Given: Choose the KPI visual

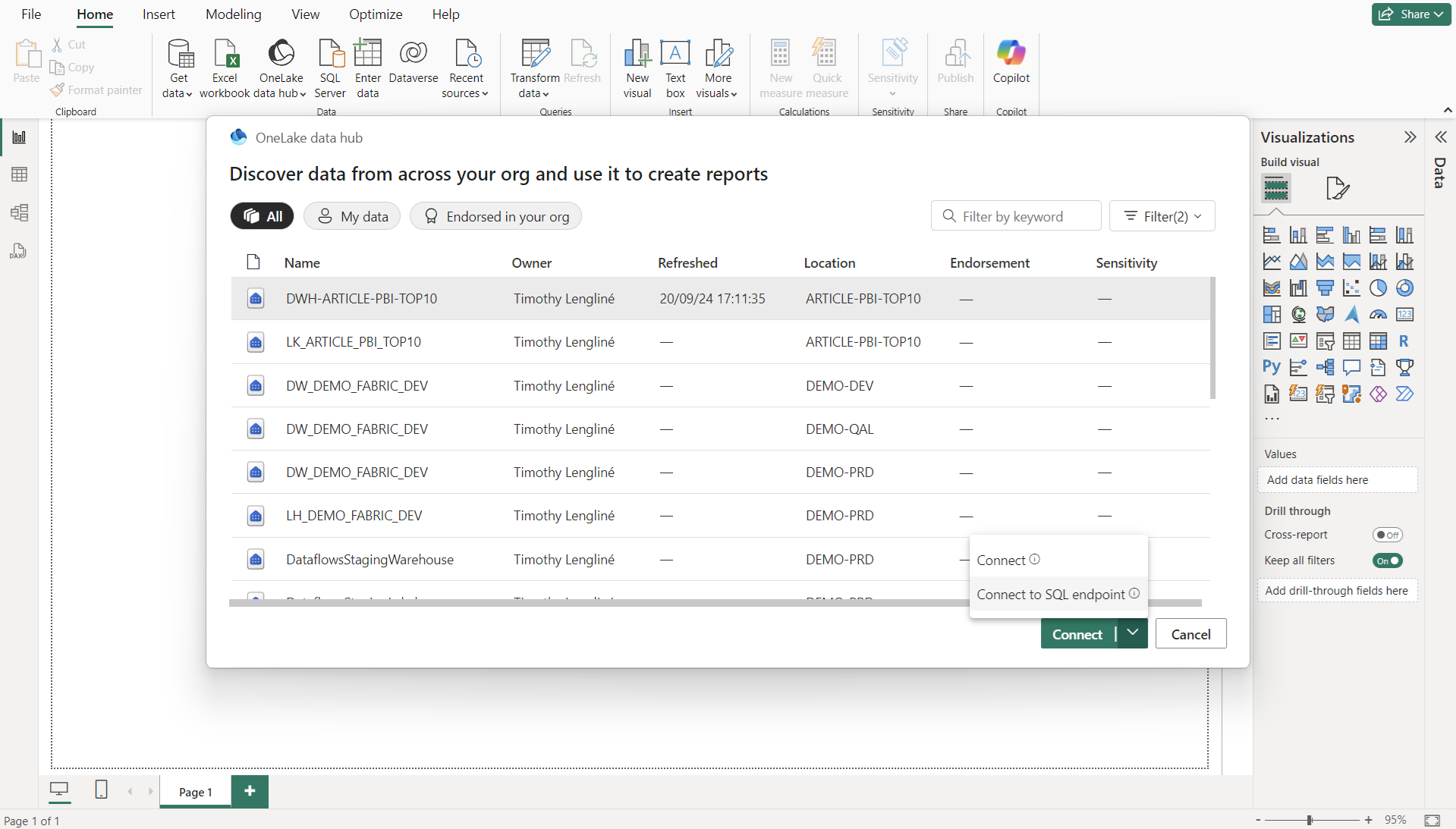Looking at the screenshot, I should pyautogui.click(x=1298, y=341).
